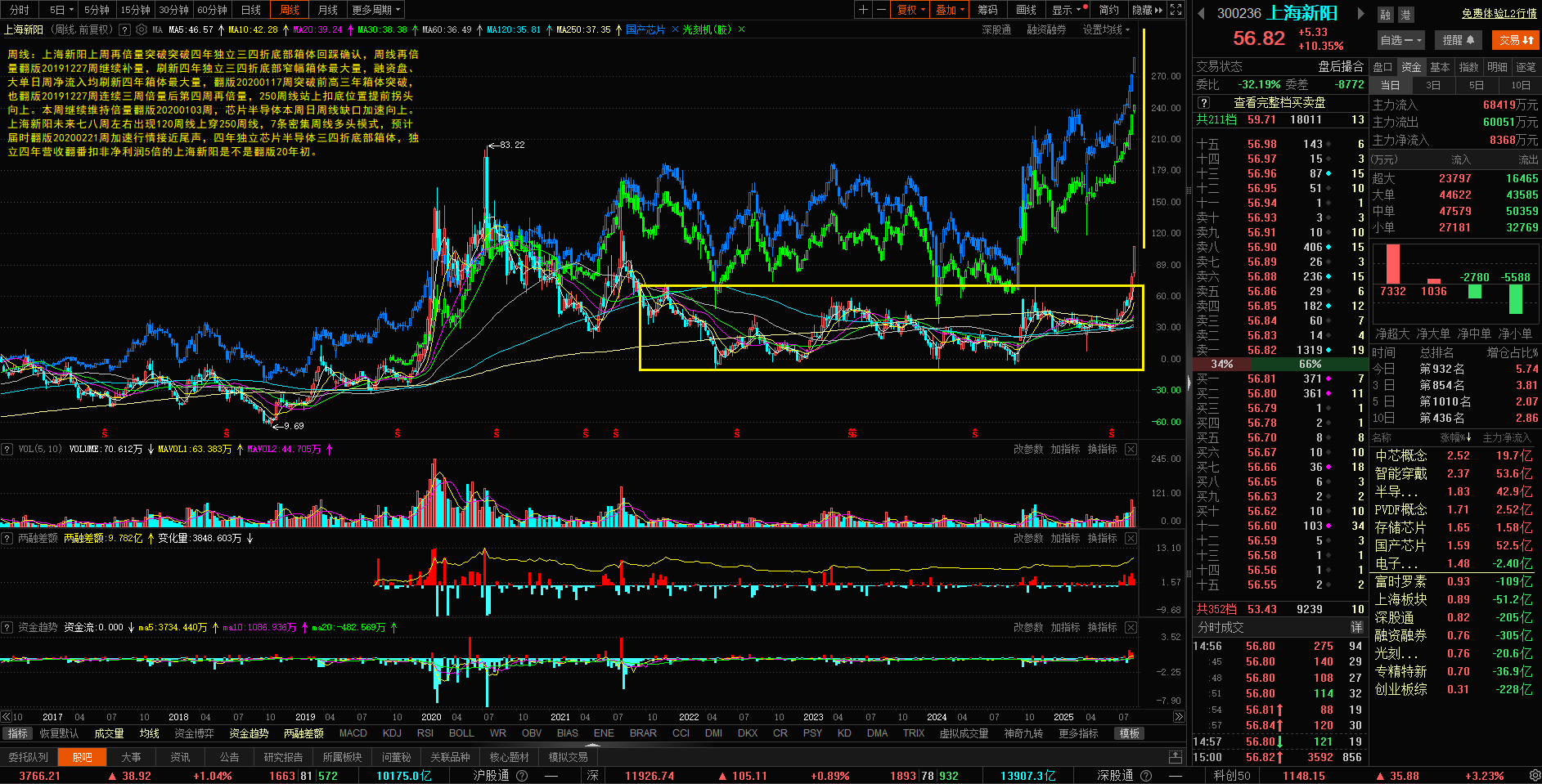The image size is (1542, 784).
Task: Open the 研究报告 bottom tab
Action: (x=283, y=757)
